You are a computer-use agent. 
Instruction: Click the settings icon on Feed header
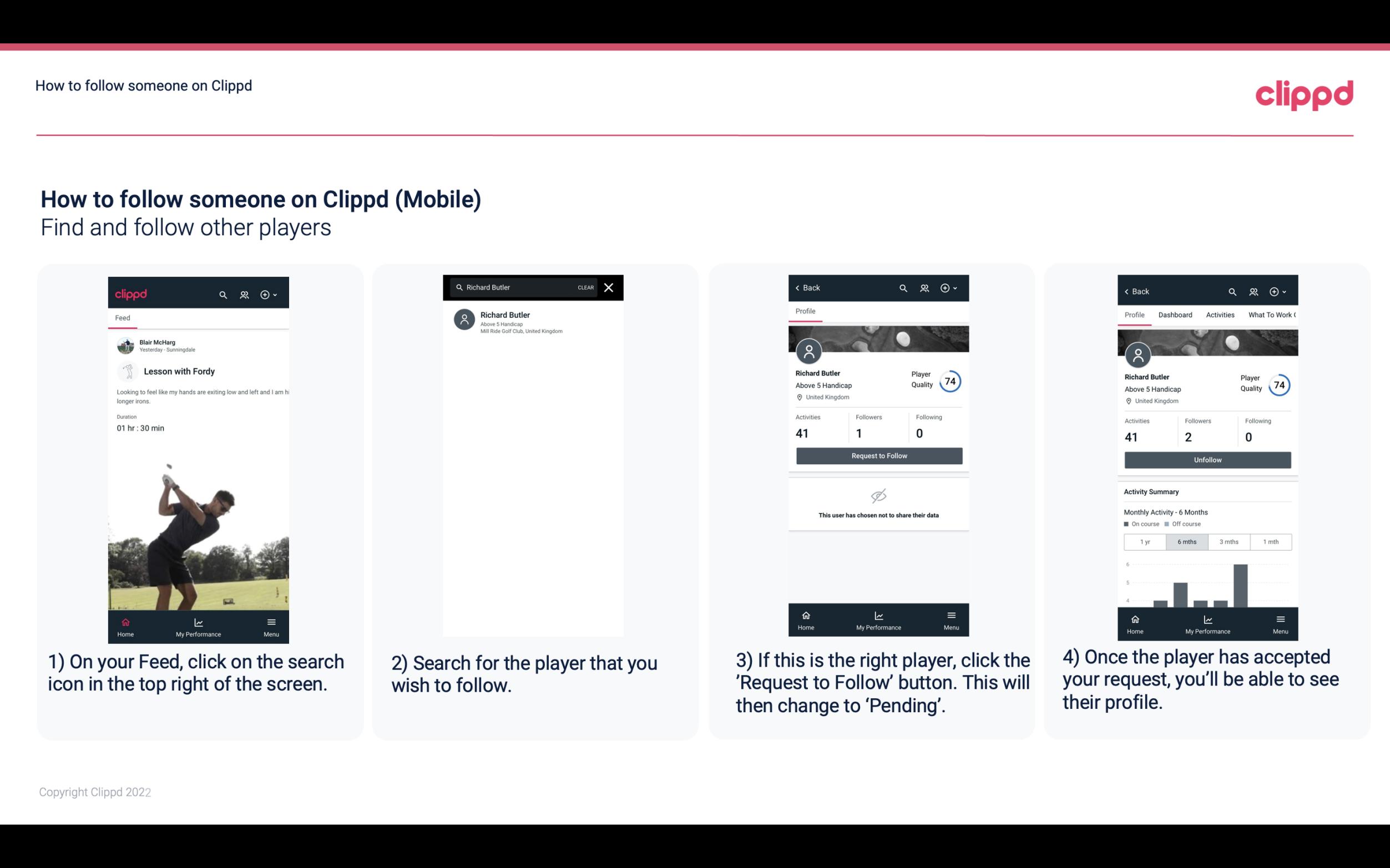pos(267,294)
